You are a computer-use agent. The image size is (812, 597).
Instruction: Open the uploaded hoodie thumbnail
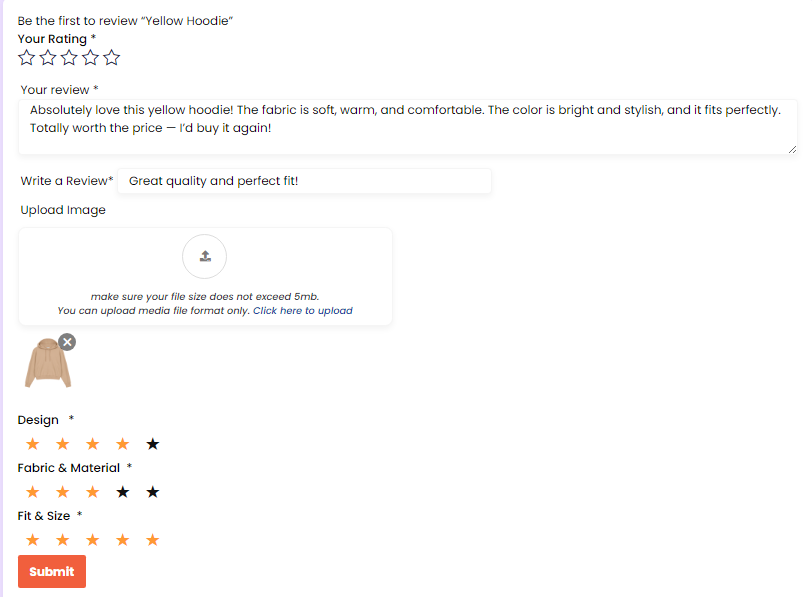pos(47,365)
